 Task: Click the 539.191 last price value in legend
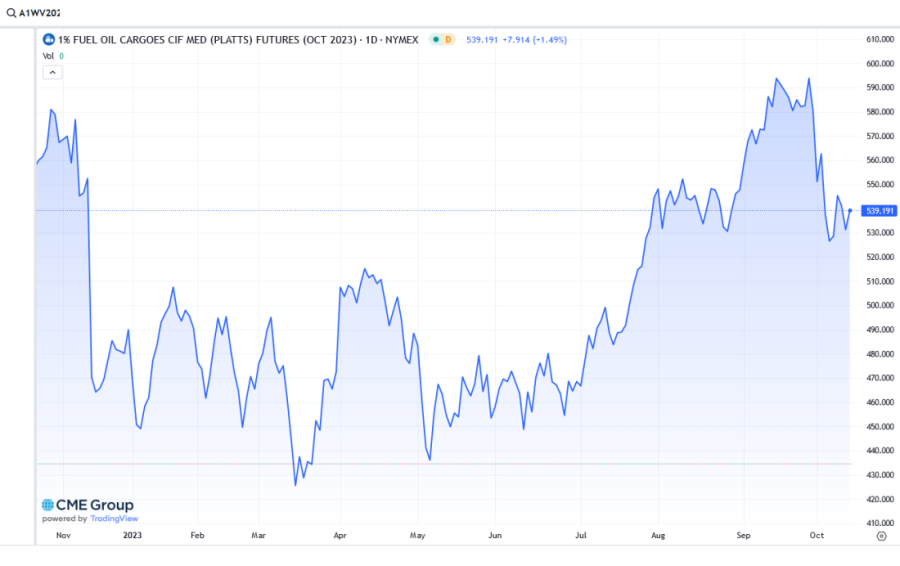click(486, 39)
